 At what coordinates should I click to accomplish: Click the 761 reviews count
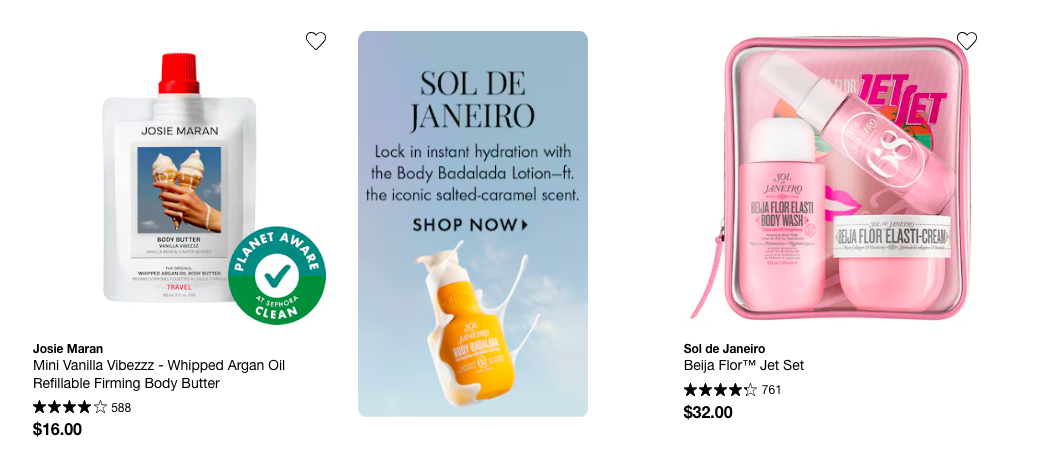point(771,390)
